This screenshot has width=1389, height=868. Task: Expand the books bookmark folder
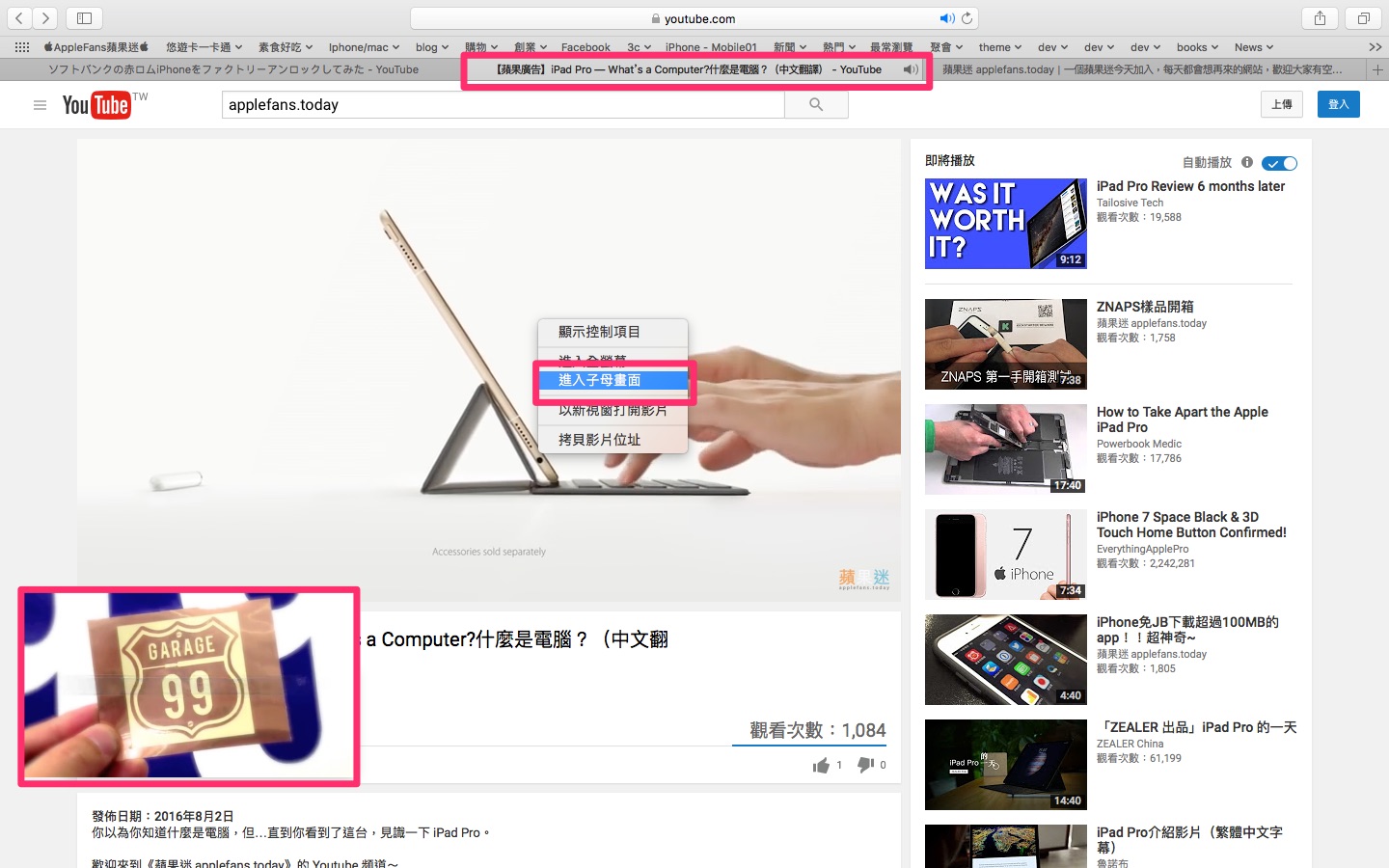pyautogui.click(x=1197, y=46)
